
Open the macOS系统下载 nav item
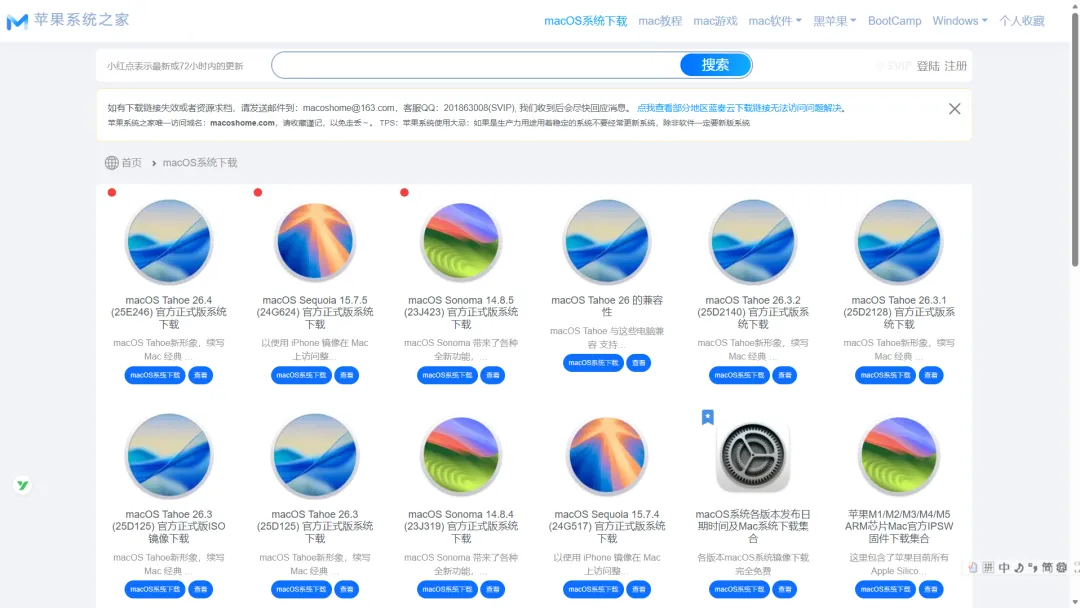(585, 21)
